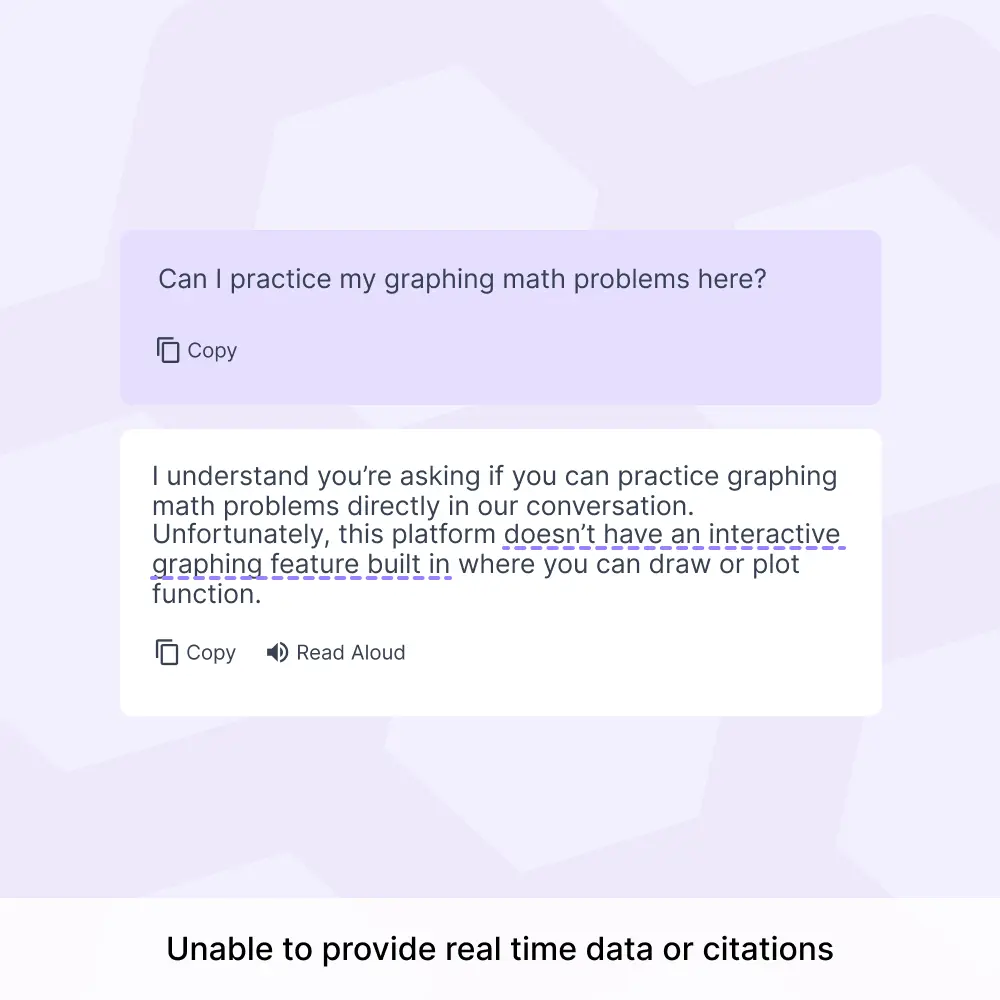1000x1000 pixels.
Task: Click the word "platform" in the response
Action: coord(443,535)
